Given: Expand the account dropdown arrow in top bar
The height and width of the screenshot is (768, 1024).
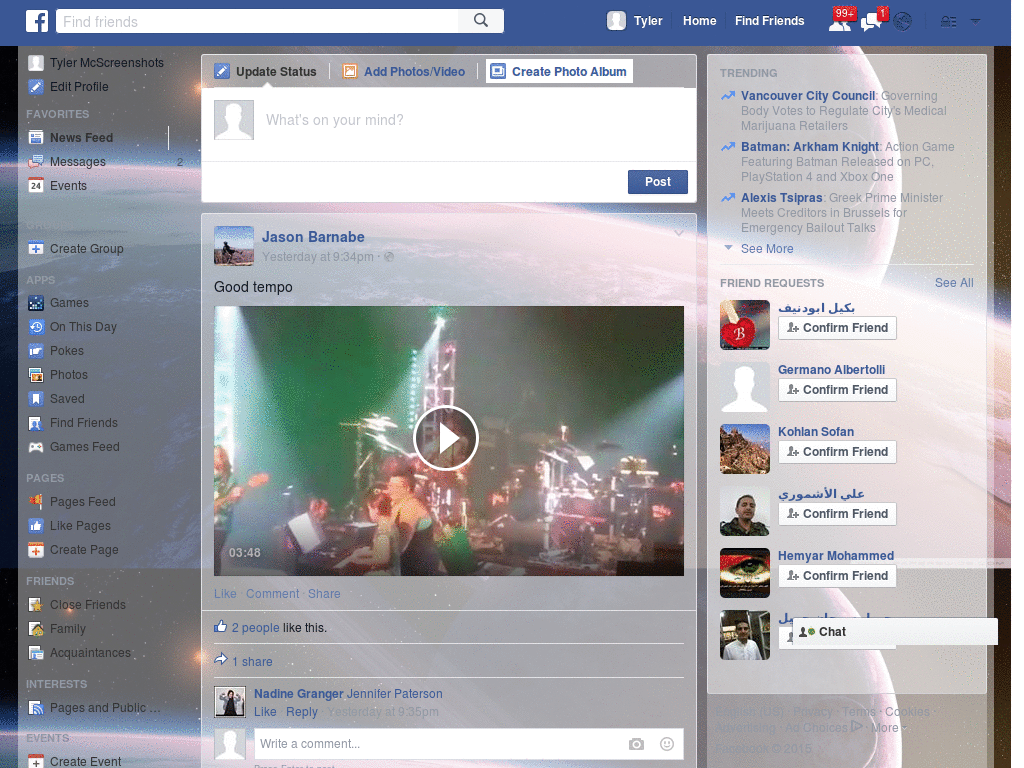Looking at the screenshot, I should coord(975,22).
